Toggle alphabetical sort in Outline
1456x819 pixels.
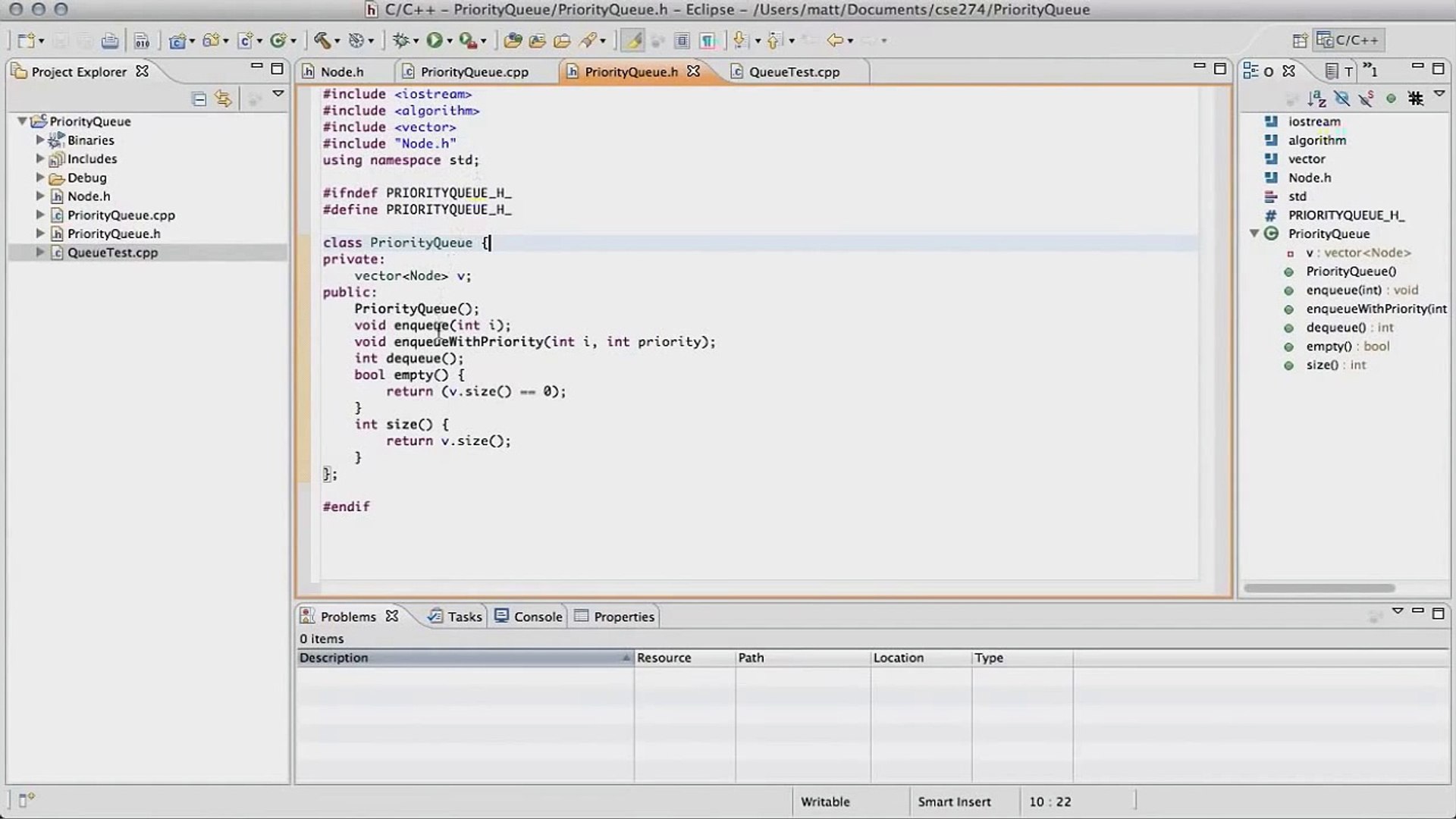[1317, 99]
